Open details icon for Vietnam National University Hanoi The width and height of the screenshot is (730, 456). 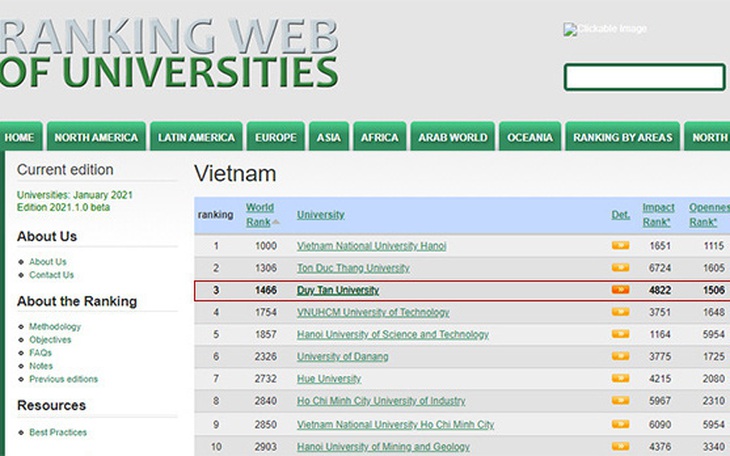[620, 245]
